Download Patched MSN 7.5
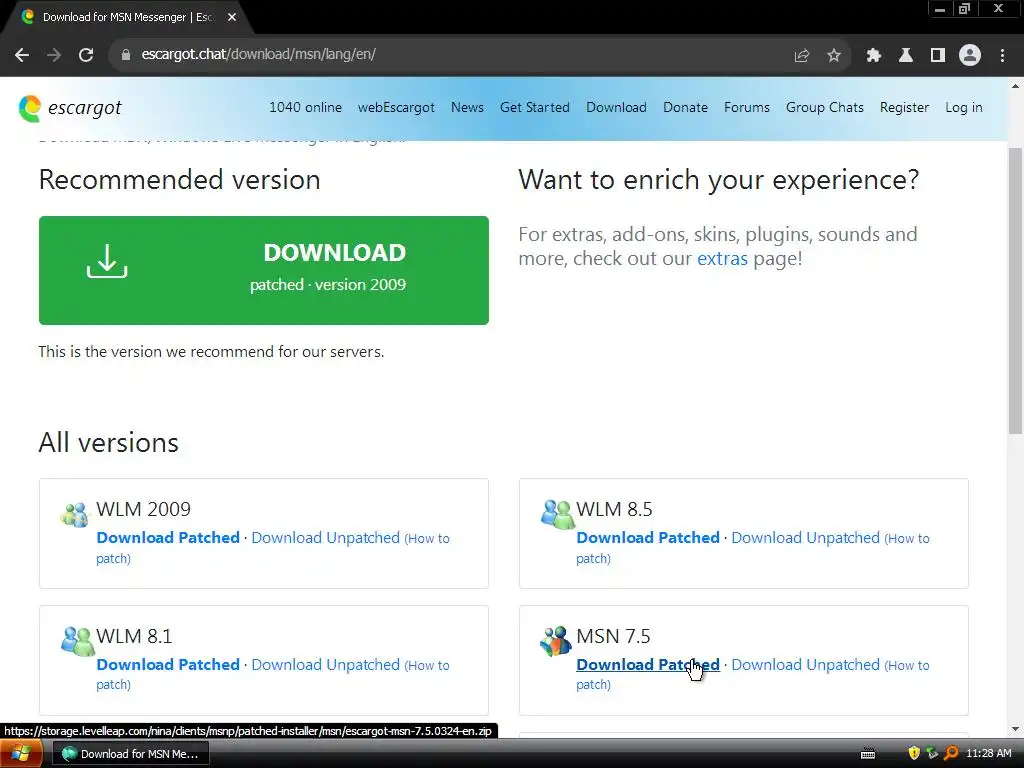 (648, 664)
